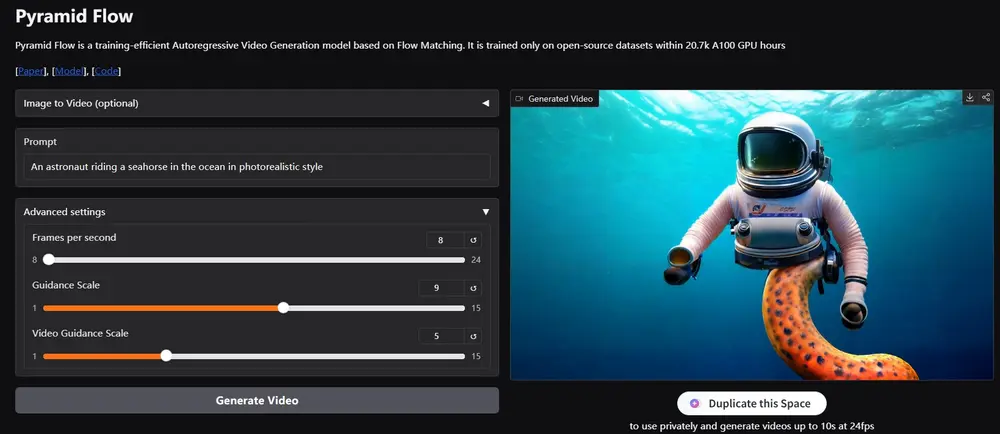Image resolution: width=1000 pixels, height=434 pixels.
Task: Click the Guidance Scale slider handle
Action: click(283, 308)
